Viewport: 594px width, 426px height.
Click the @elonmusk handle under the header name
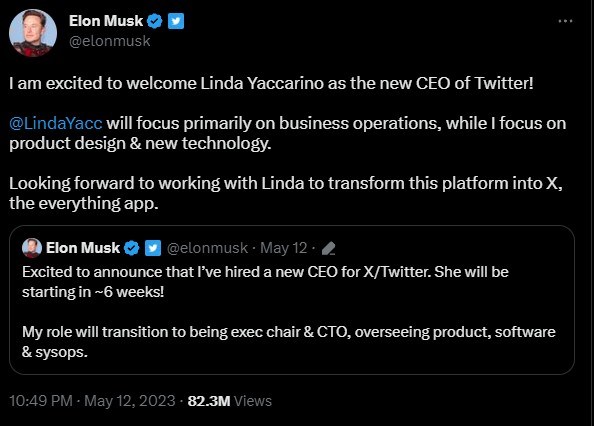pyautogui.click(x=110, y=41)
